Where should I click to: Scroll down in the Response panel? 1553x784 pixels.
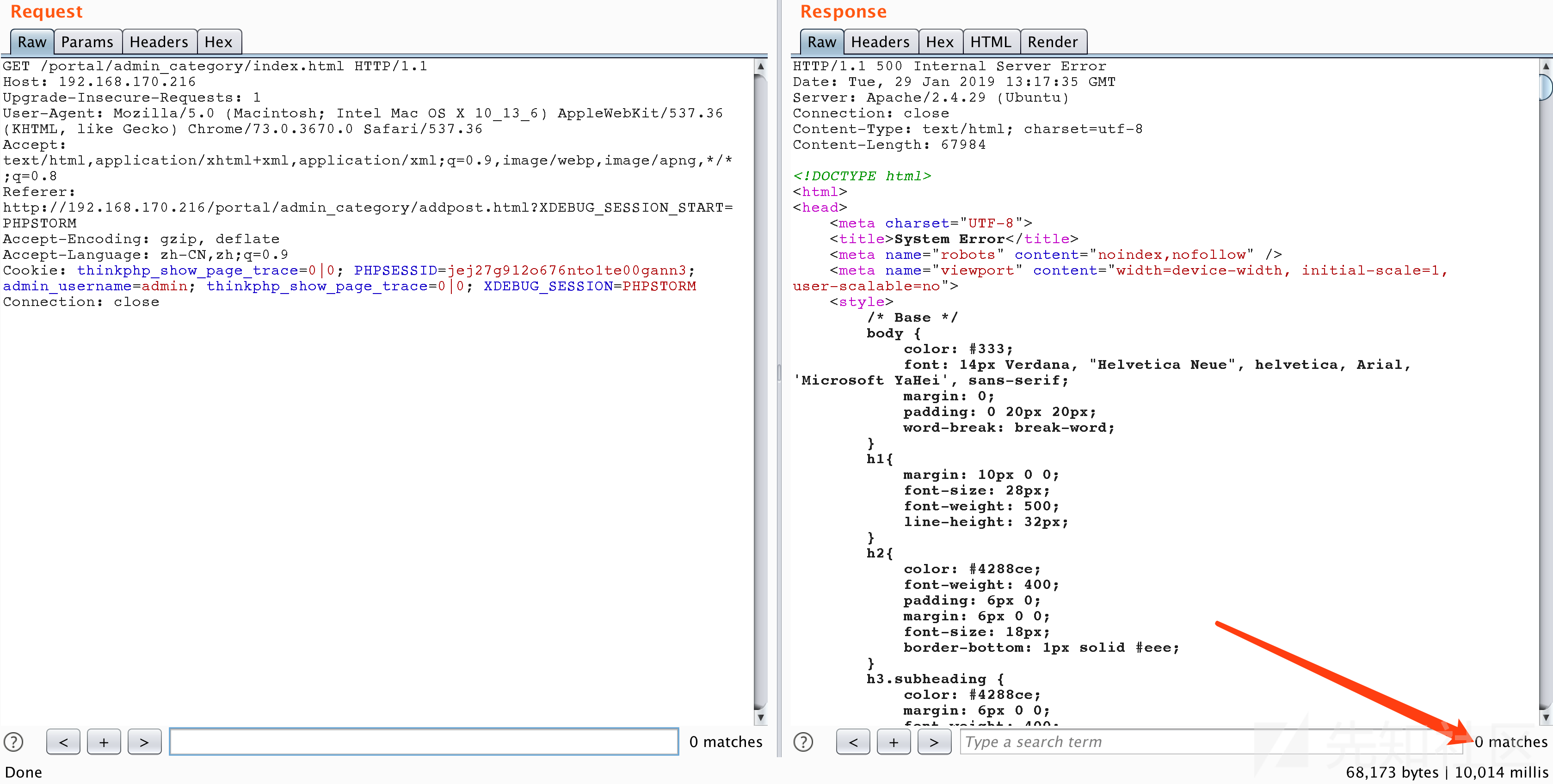tap(1545, 719)
